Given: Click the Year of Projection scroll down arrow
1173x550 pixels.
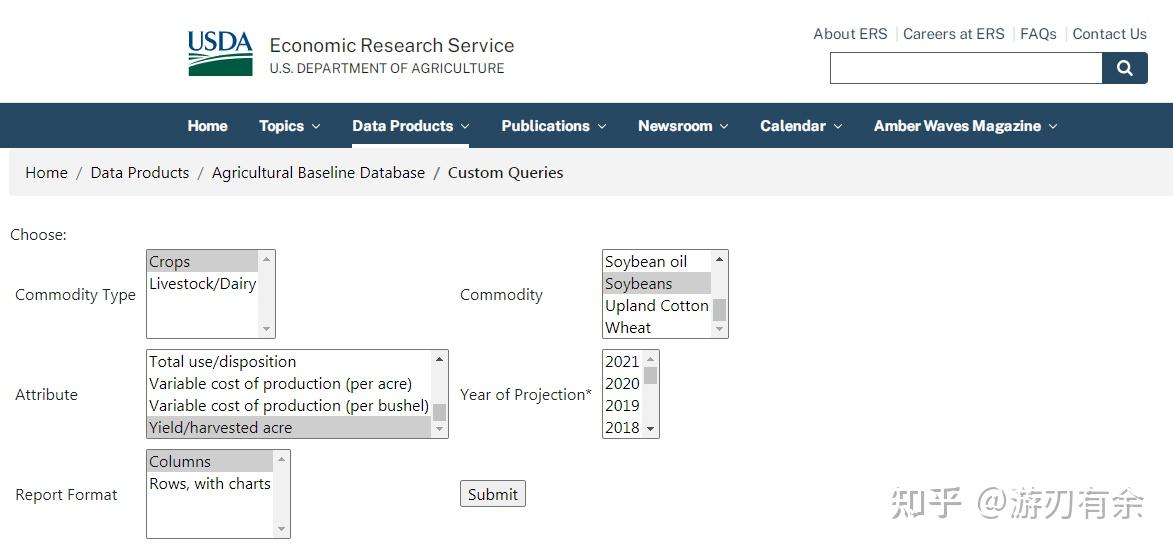Looking at the screenshot, I should point(651,429).
